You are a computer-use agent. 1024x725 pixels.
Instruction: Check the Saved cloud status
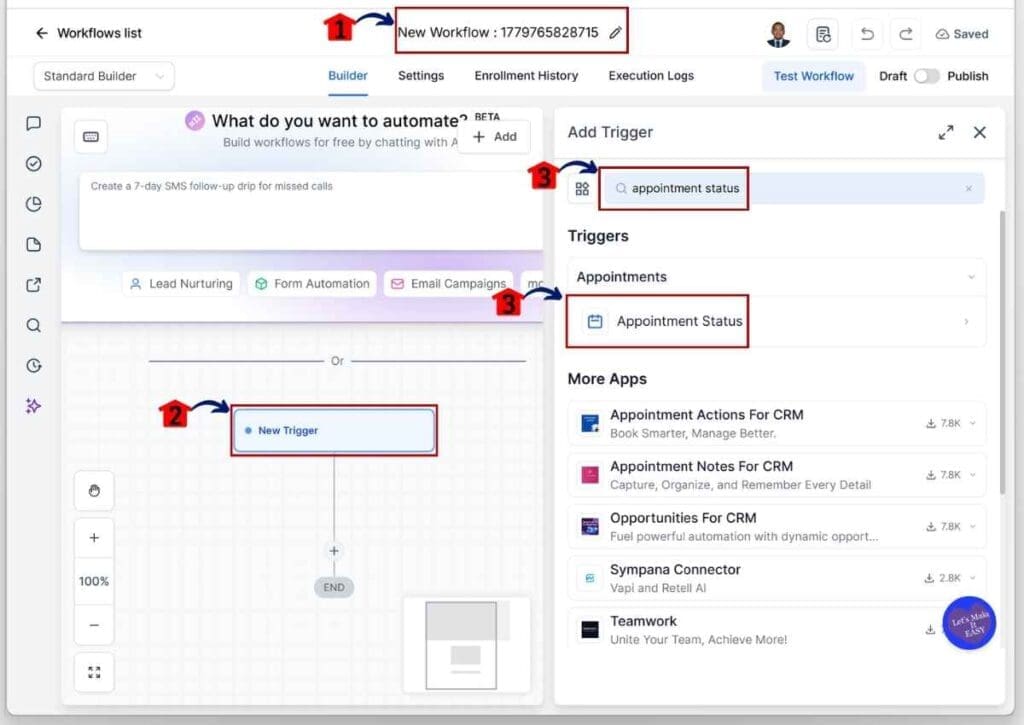[961, 34]
